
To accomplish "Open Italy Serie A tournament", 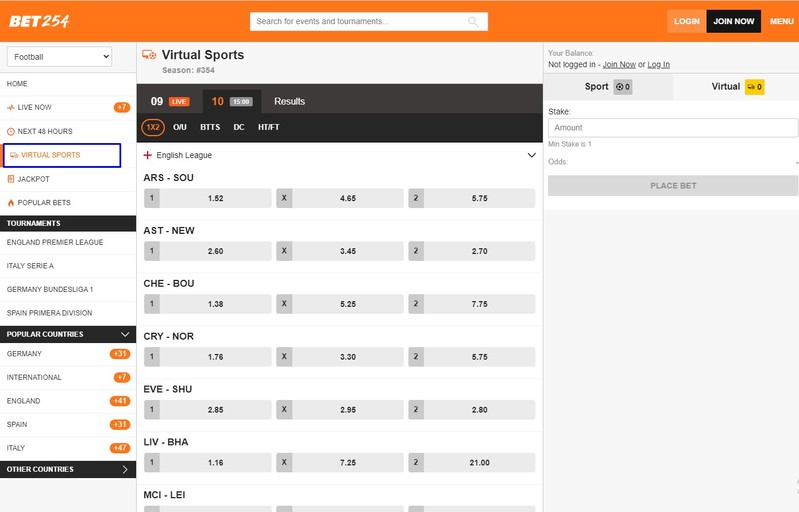I will tap(68, 266).
